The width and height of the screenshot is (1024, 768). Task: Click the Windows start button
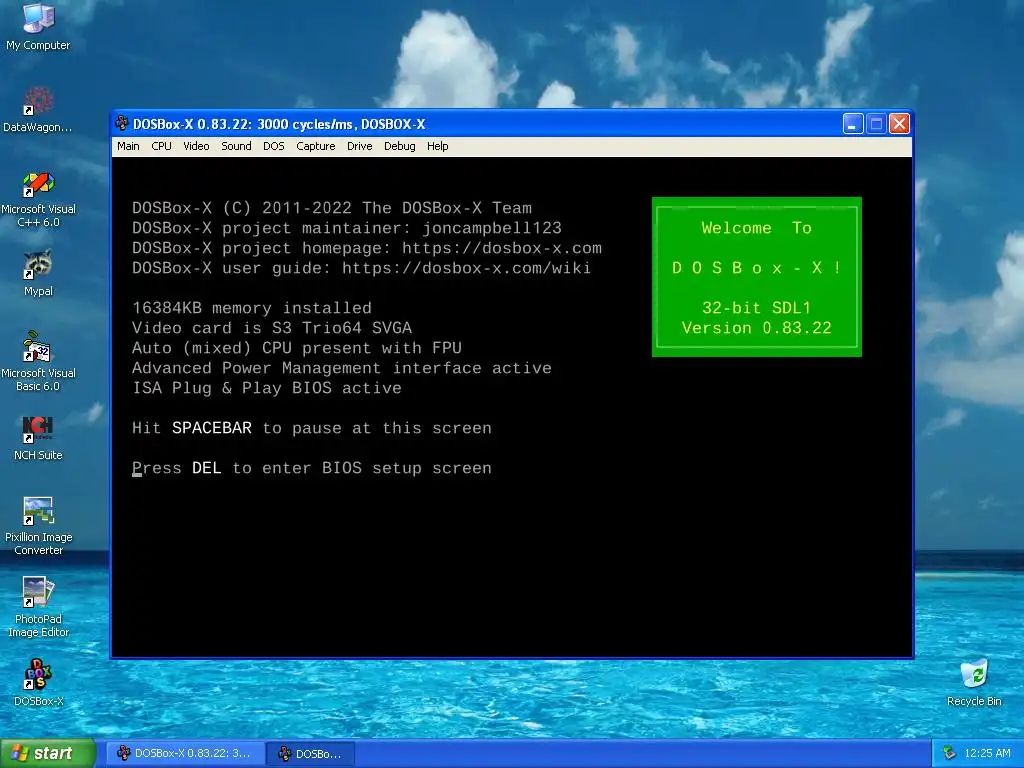coord(48,753)
